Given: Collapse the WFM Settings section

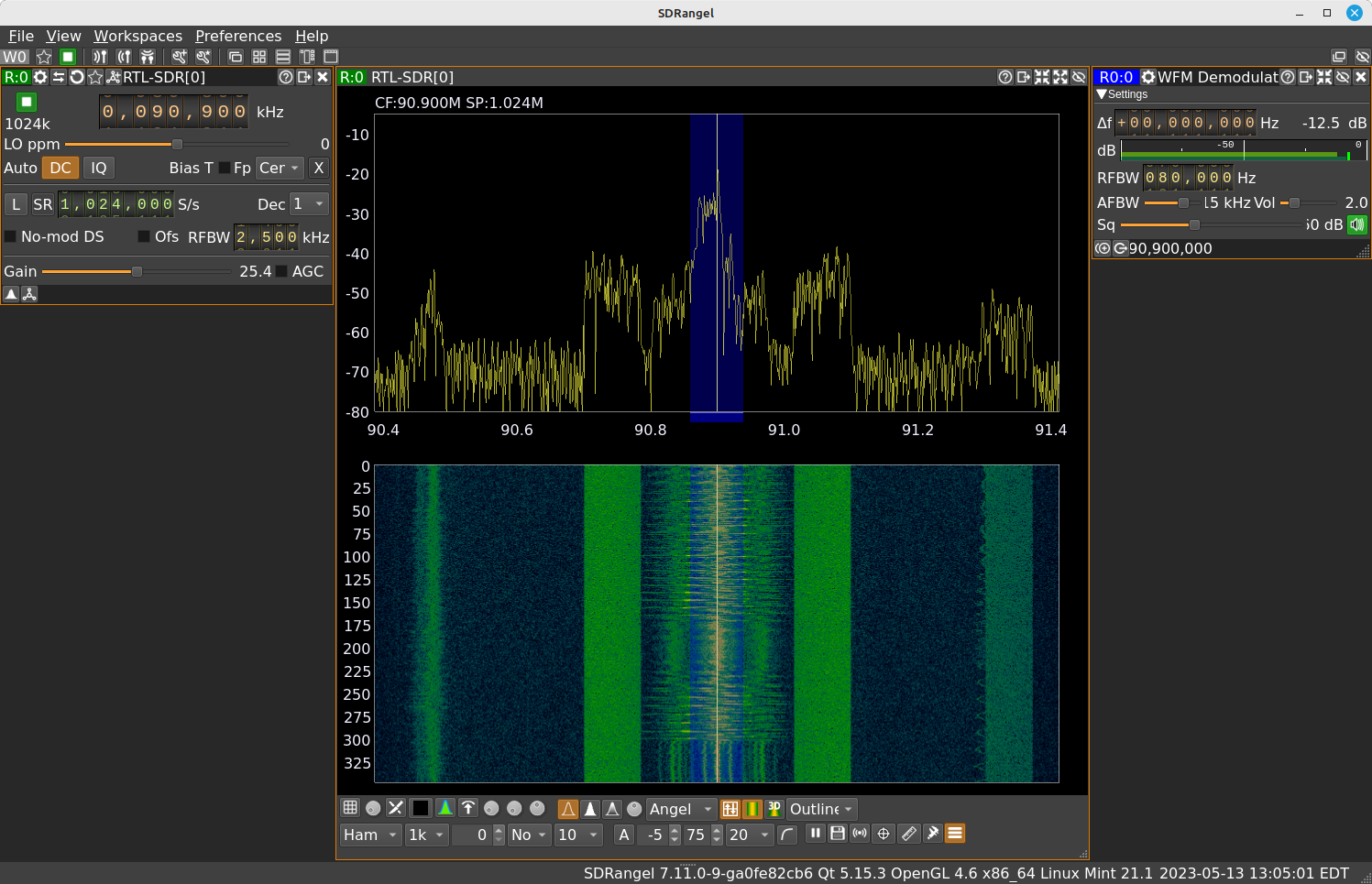Looking at the screenshot, I should [x=1103, y=94].
